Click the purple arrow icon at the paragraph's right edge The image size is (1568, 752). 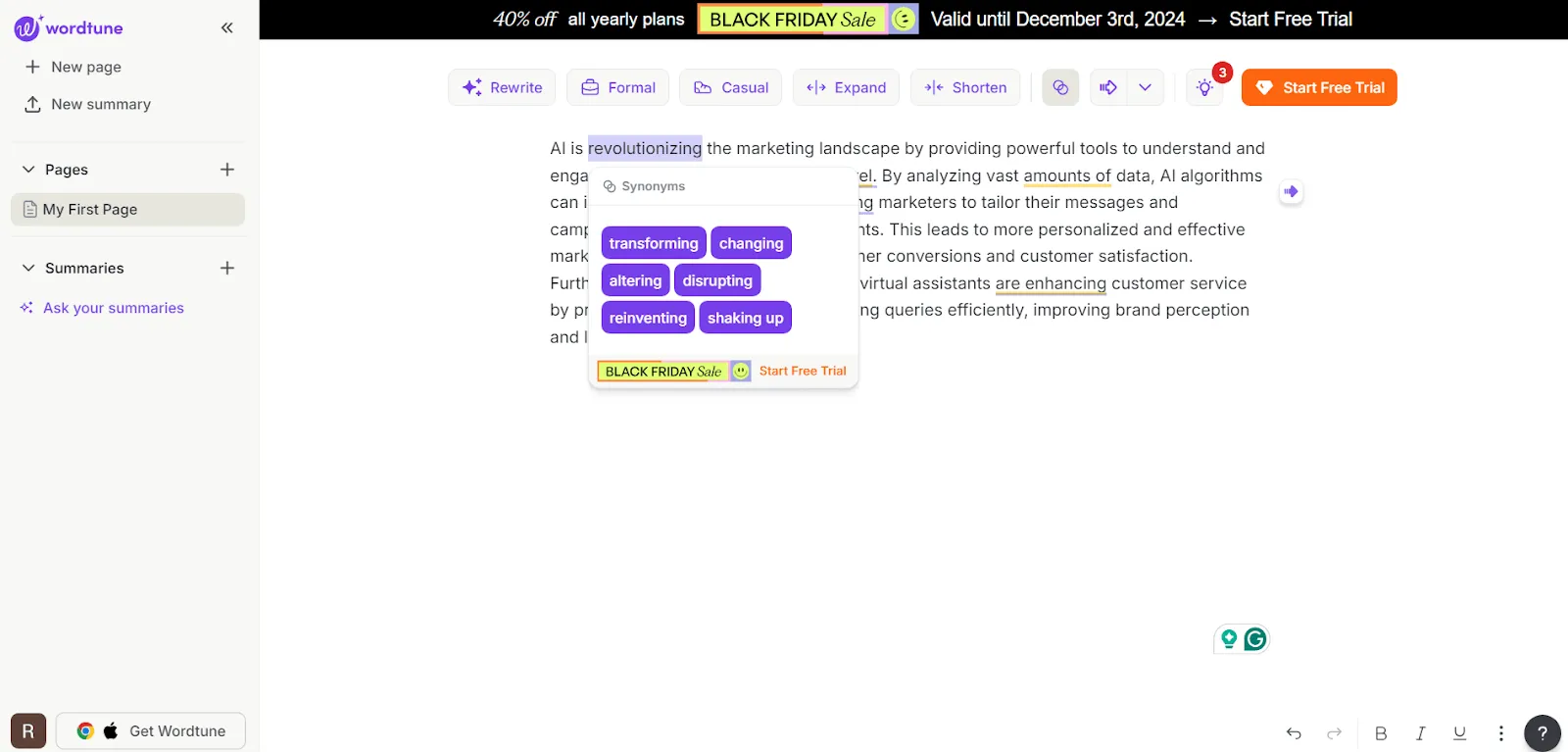click(x=1291, y=191)
